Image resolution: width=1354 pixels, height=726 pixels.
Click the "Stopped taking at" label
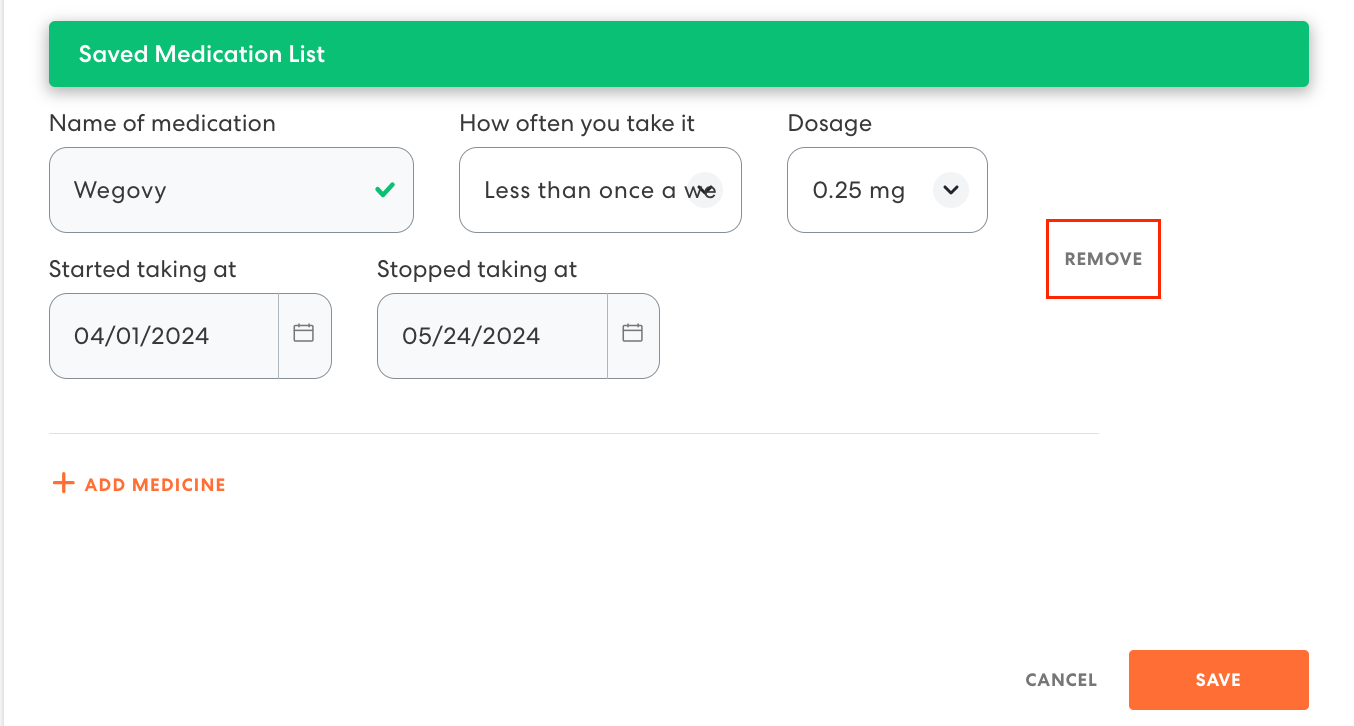(x=477, y=269)
